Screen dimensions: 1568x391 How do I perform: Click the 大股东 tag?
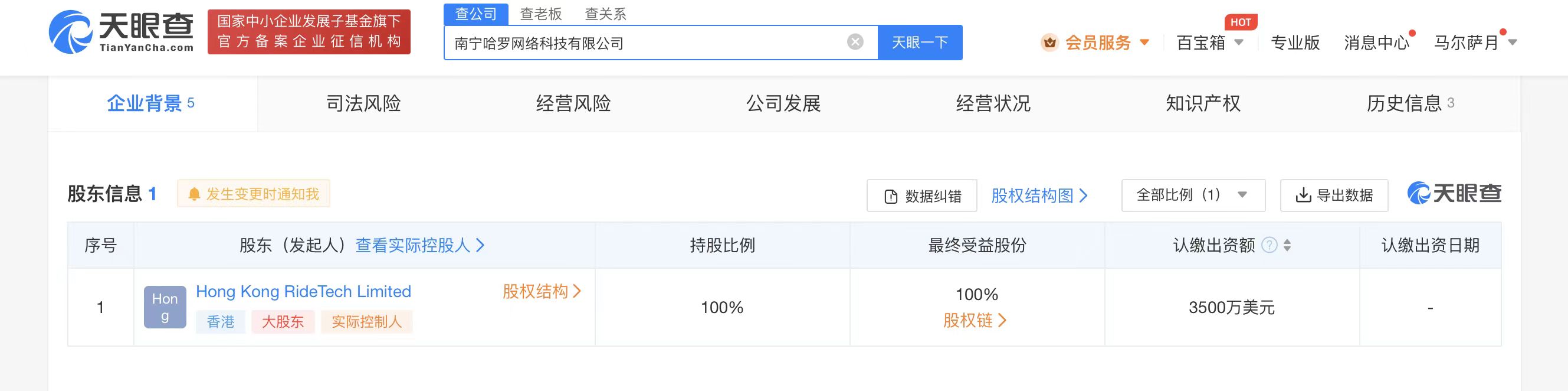(283, 321)
